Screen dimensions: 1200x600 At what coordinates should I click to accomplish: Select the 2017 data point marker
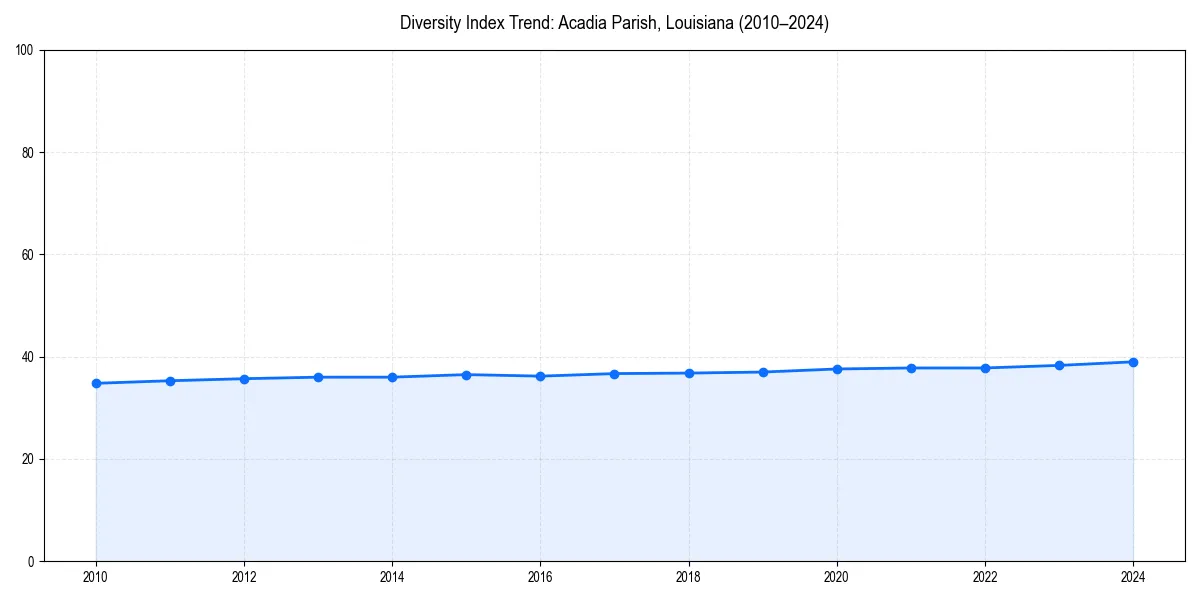pos(614,373)
